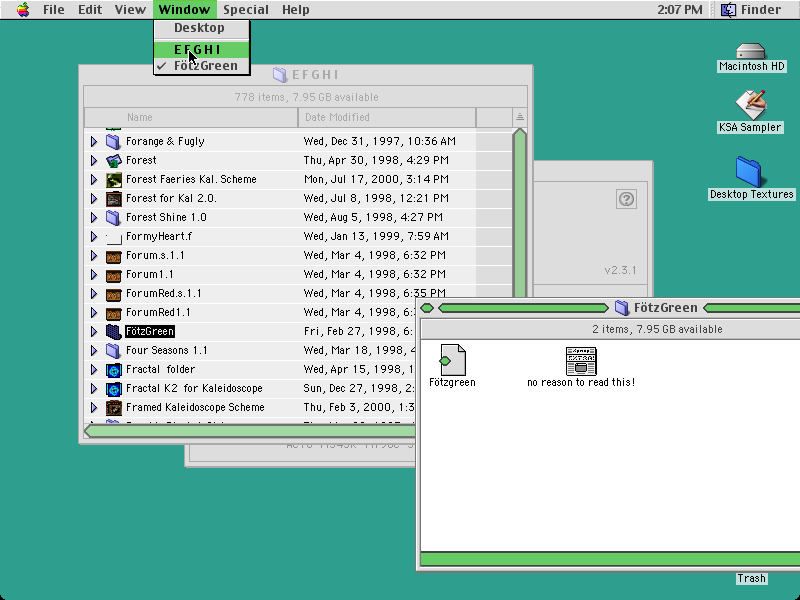This screenshot has width=800, height=600.
Task: Expand Forest Faeries Kal. Scheme disclosure triangle
Action: point(94,180)
